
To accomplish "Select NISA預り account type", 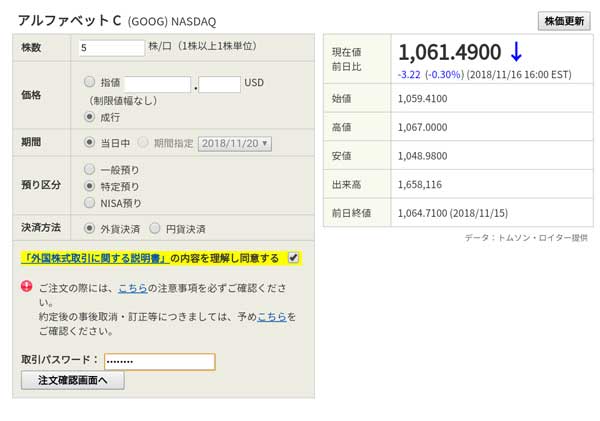I will [90, 203].
